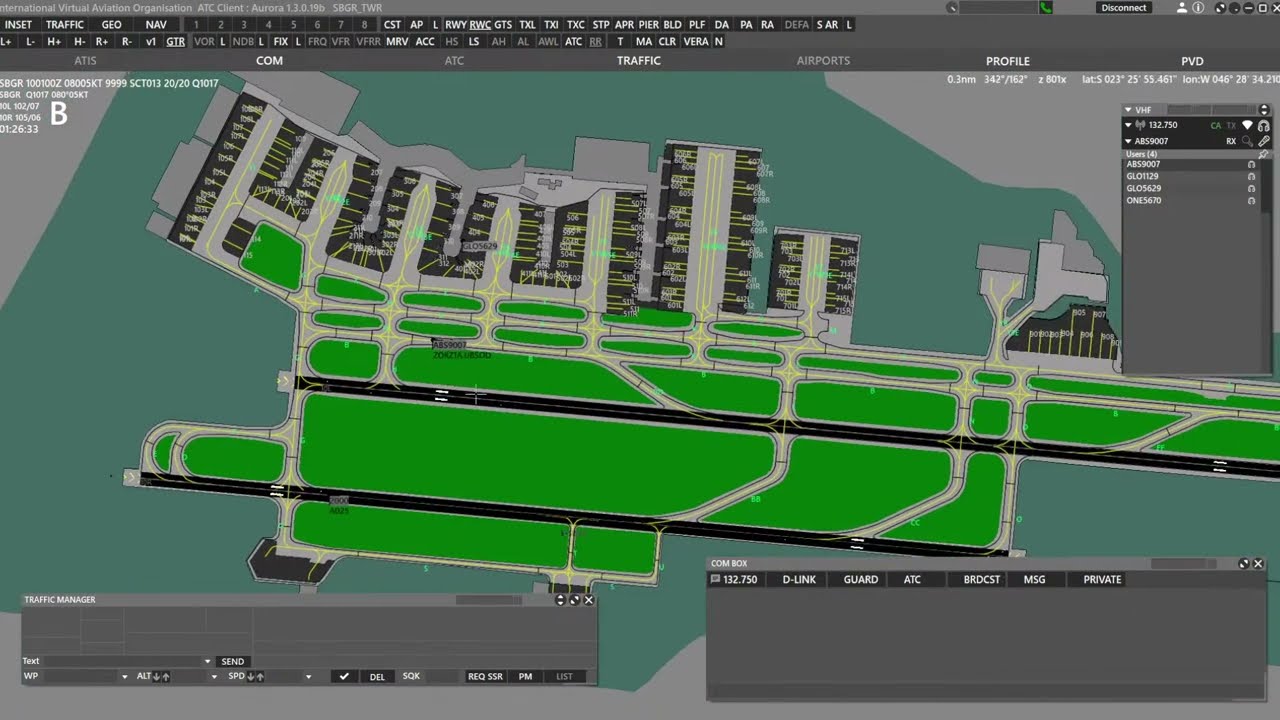This screenshot has height=720, width=1280.
Task: Toggle the ATC display button
Action: [573, 42]
